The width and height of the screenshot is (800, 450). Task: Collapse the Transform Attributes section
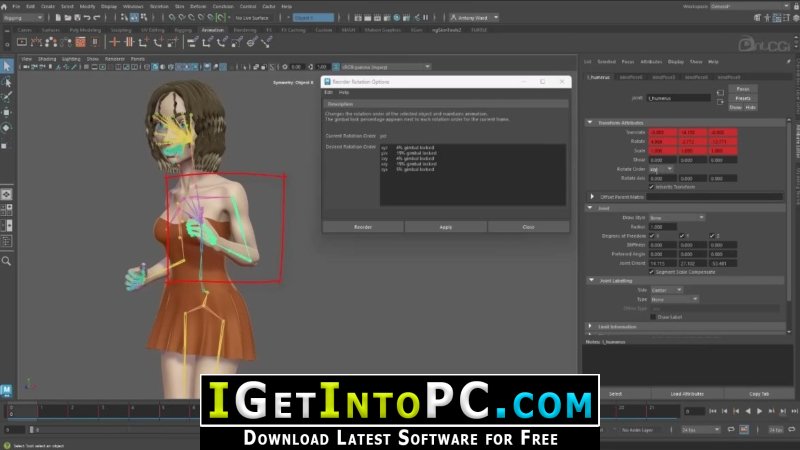(590, 122)
